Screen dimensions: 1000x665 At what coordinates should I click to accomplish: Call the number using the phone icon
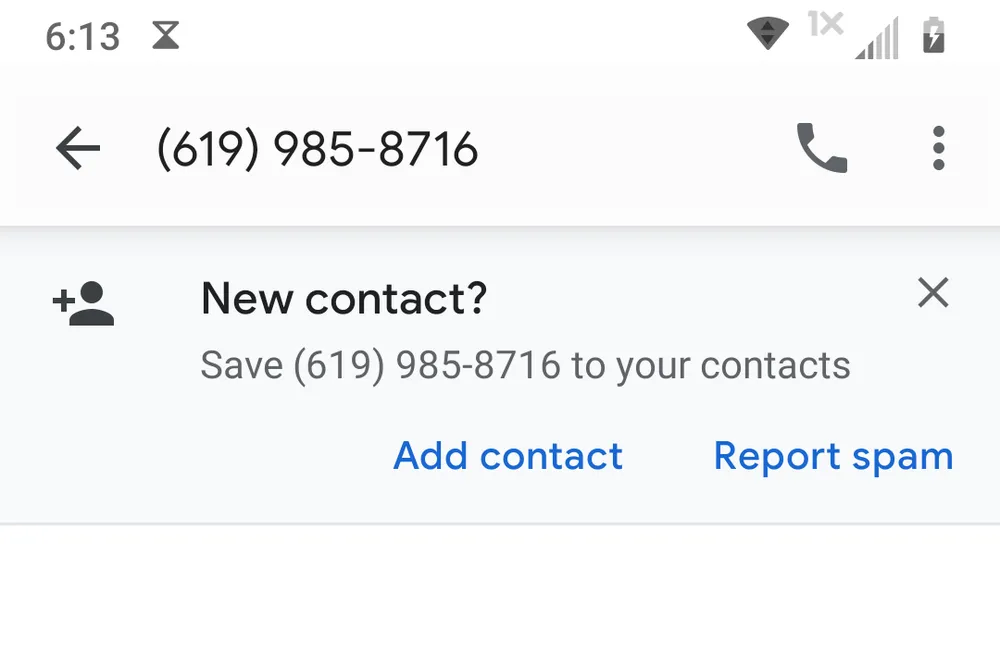822,149
